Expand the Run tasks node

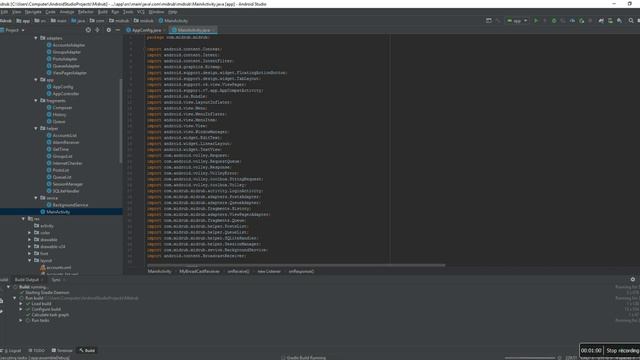(x=21, y=320)
